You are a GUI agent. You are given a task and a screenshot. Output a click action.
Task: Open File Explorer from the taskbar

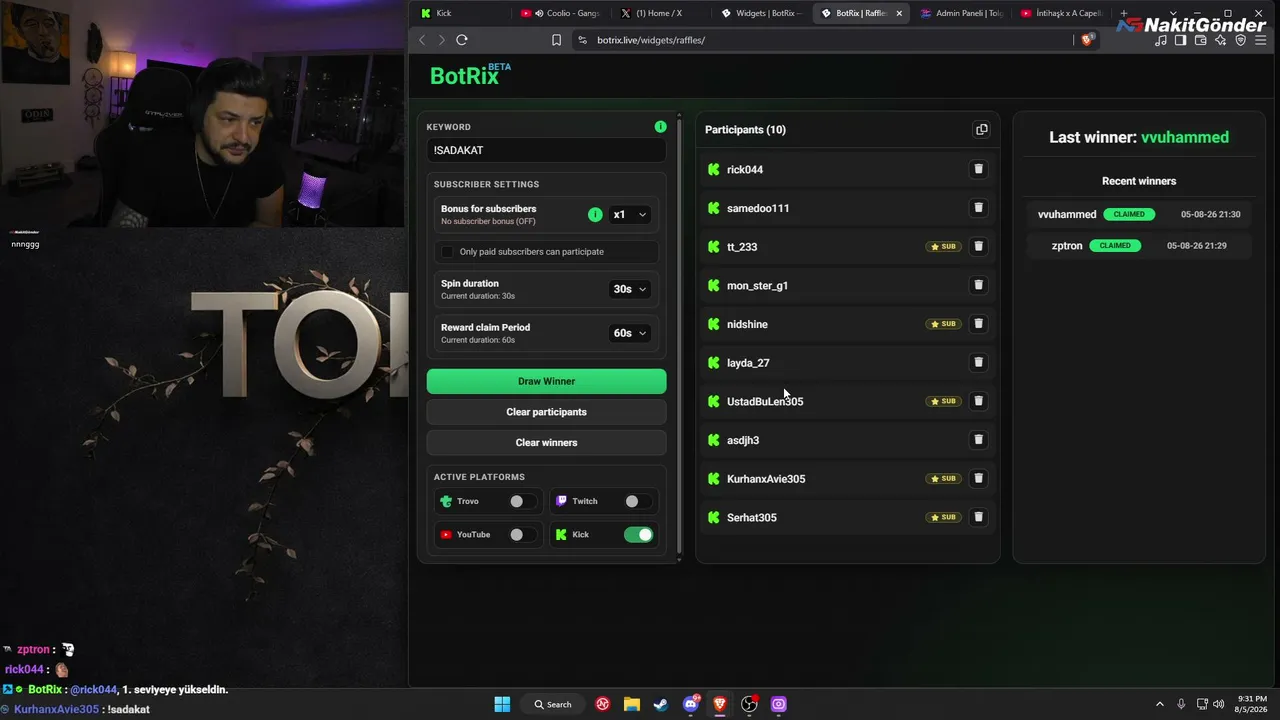[632, 704]
